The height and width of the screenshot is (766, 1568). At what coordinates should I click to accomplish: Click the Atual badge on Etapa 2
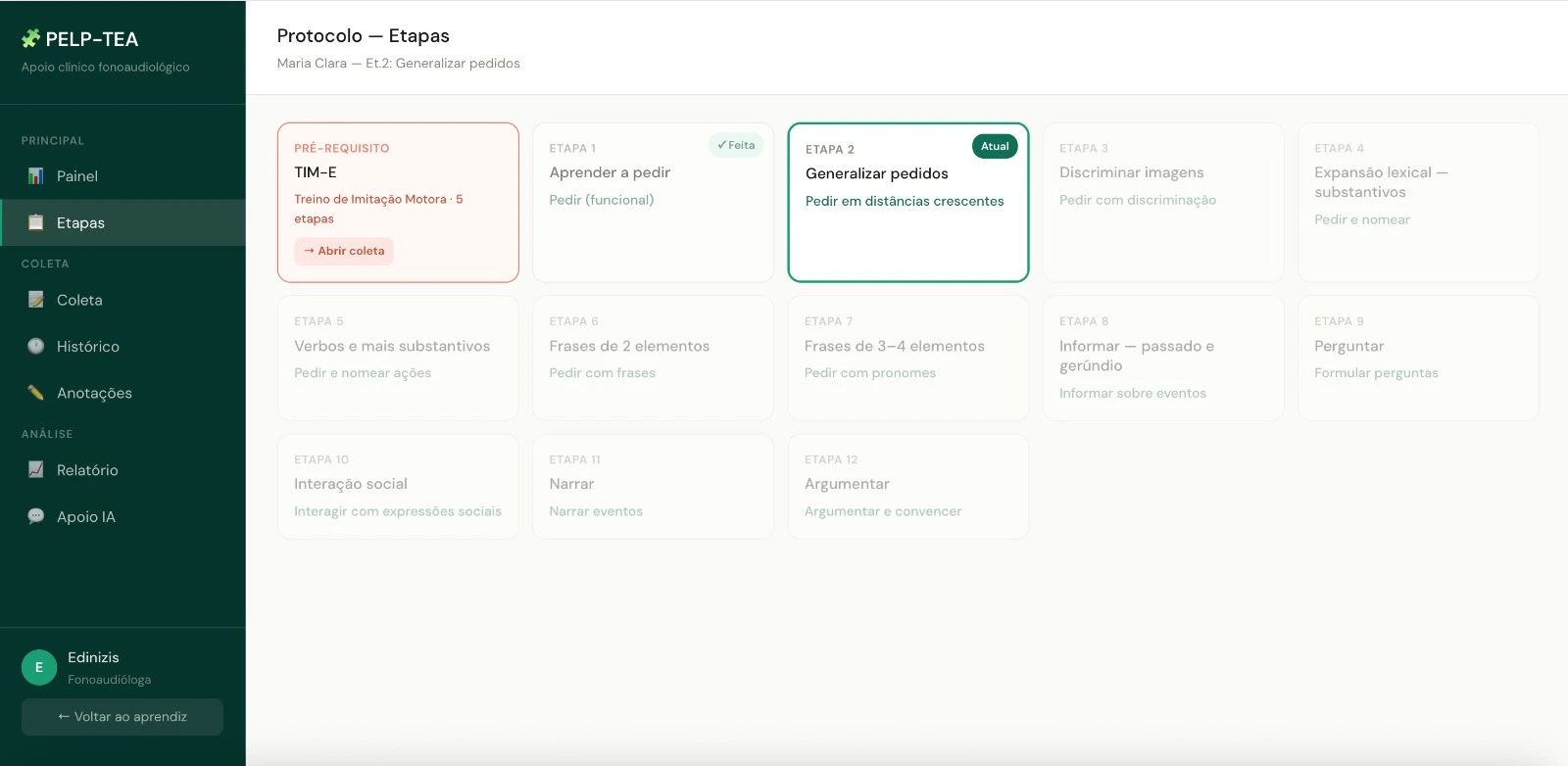tap(995, 146)
